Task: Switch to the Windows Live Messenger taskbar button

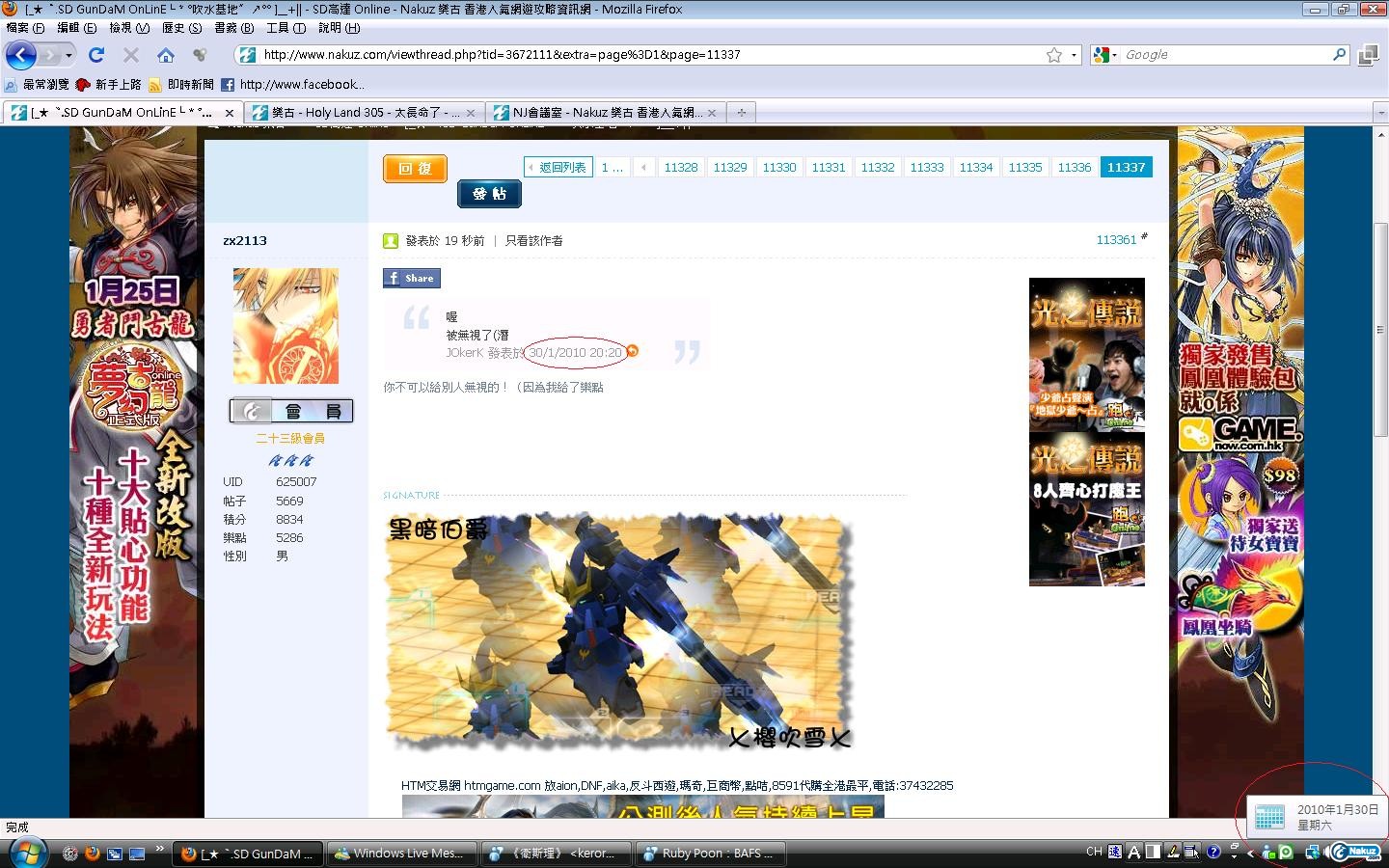Action: click(x=400, y=853)
